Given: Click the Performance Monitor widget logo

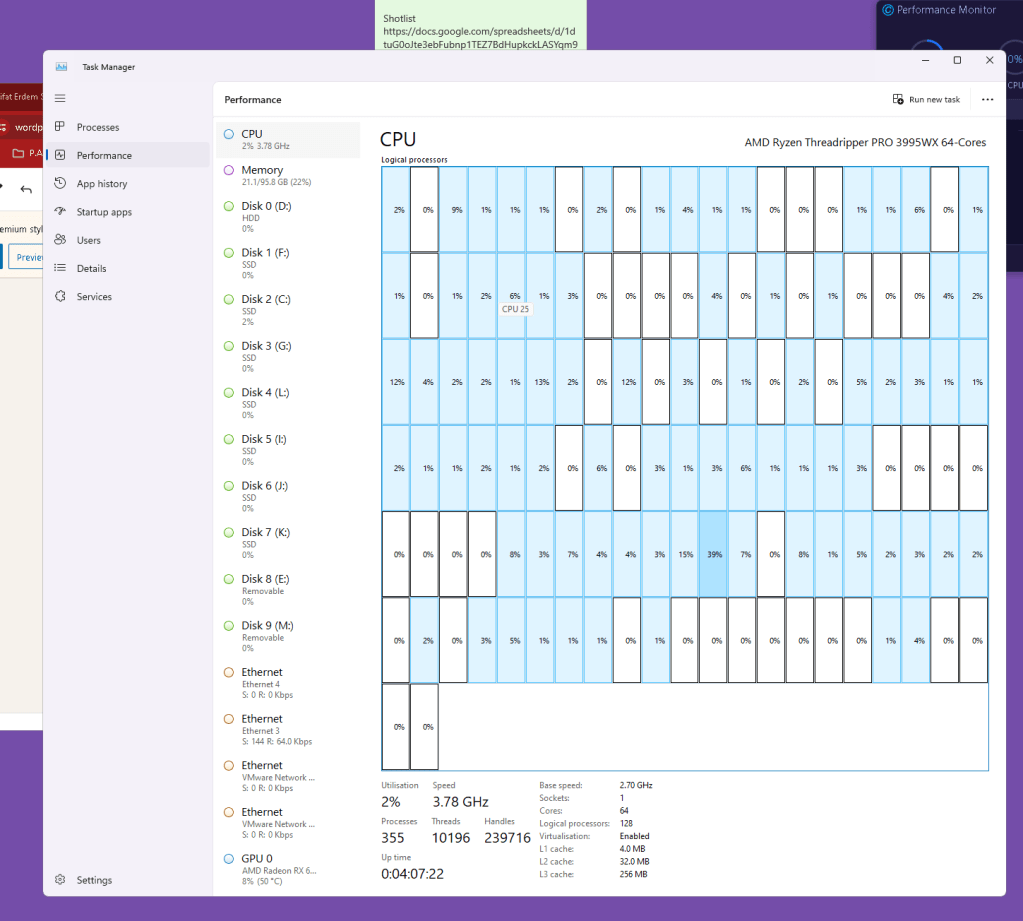Looking at the screenshot, I should (x=888, y=10).
